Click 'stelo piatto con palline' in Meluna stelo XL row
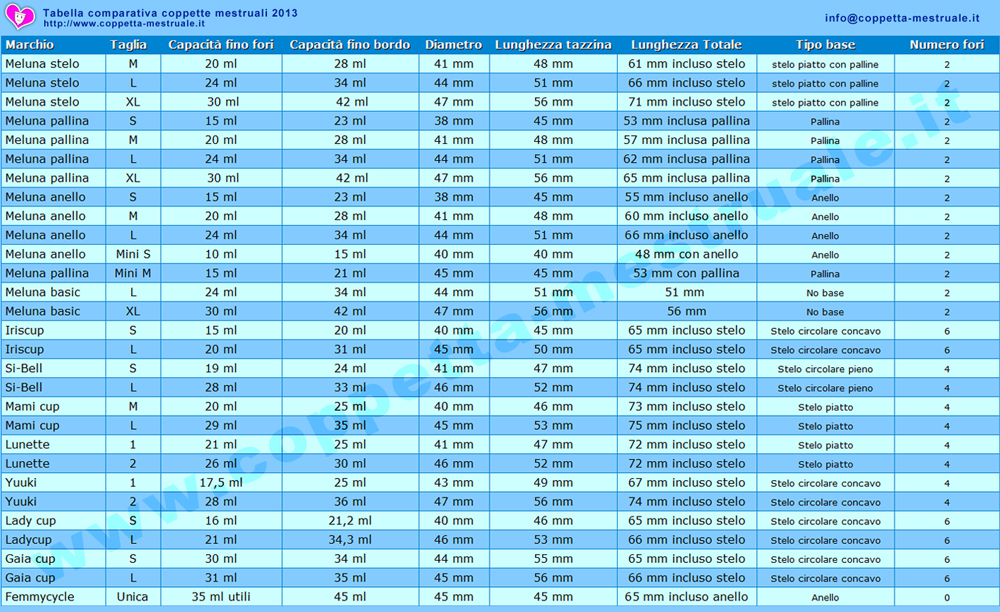Image resolution: width=1000 pixels, height=612 pixels. [825, 103]
